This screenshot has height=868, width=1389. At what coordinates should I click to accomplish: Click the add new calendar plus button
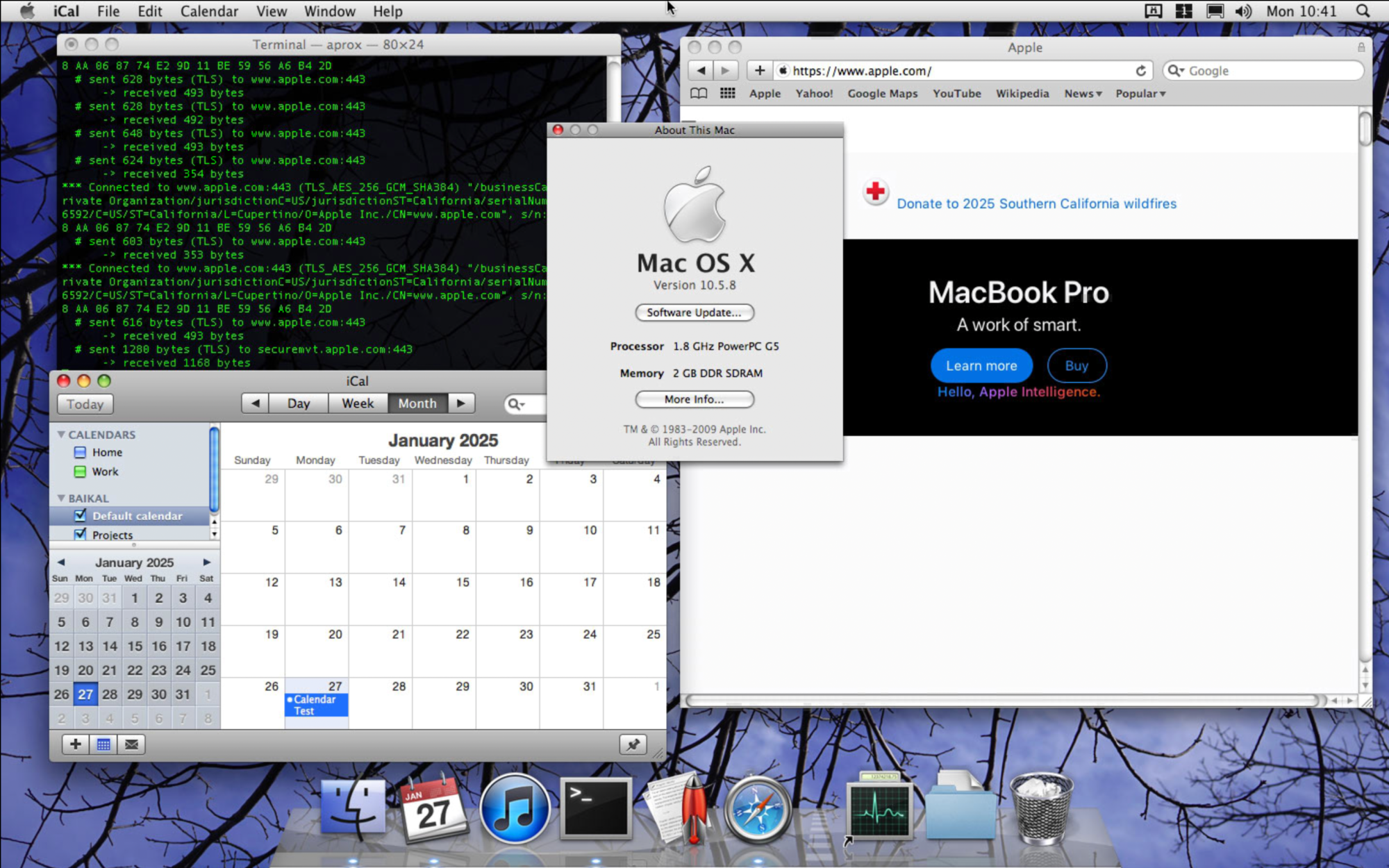click(x=75, y=744)
